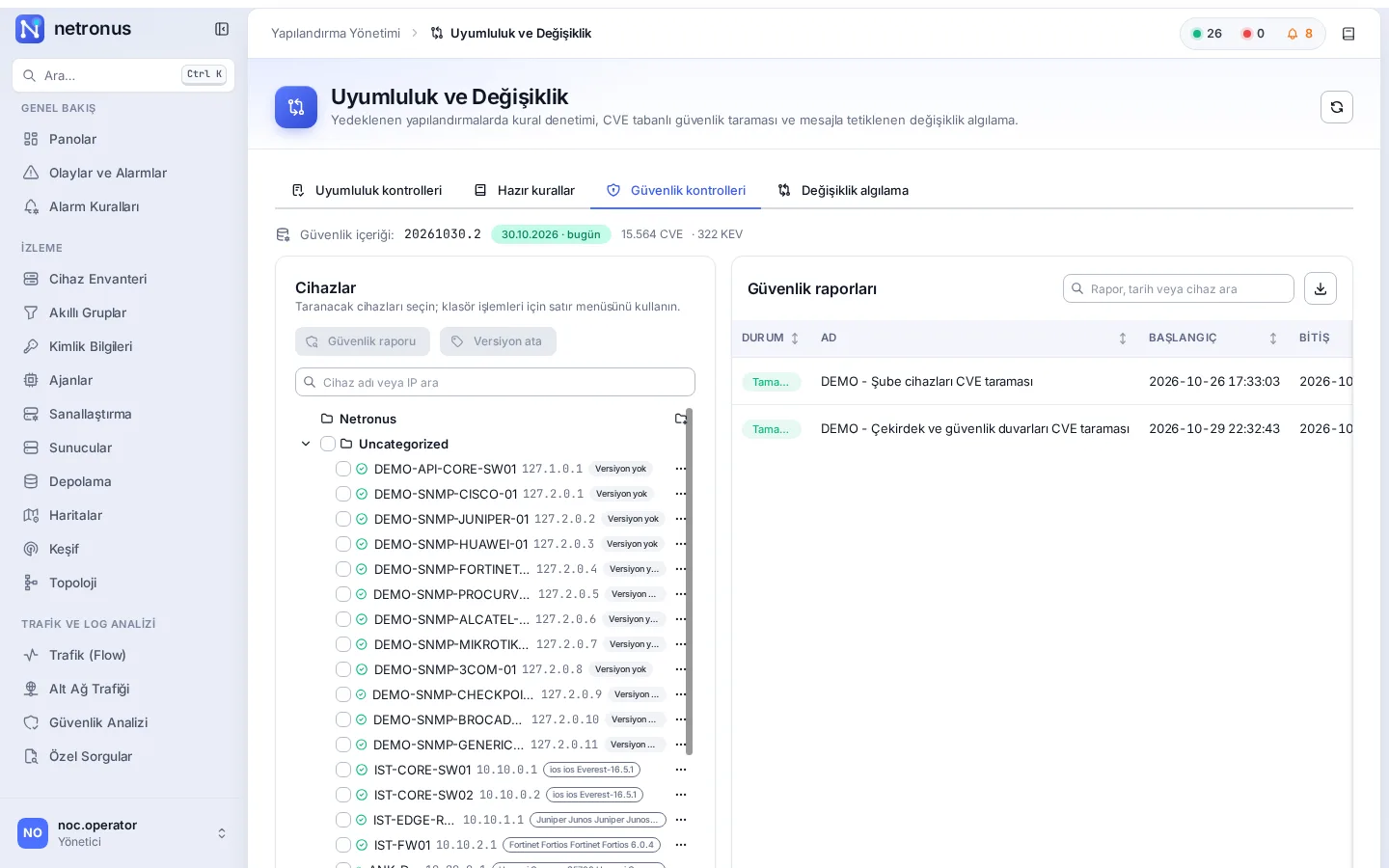Click the device list vertical scrollbar
This screenshot has width=1389, height=868.
[x=689, y=582]
